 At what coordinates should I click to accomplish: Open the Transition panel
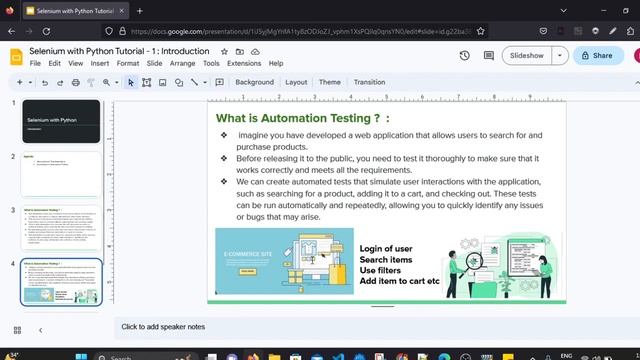click(x=369, y=82)
